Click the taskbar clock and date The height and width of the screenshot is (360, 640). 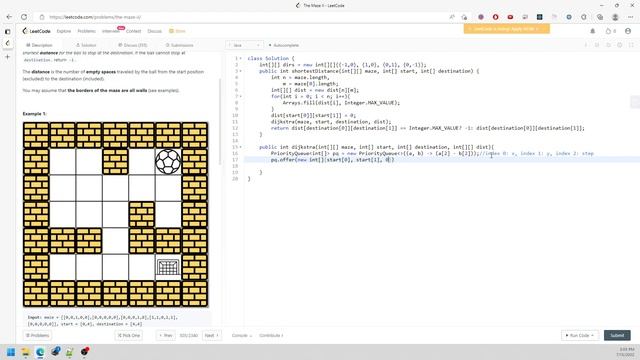(x=626, y=352)
